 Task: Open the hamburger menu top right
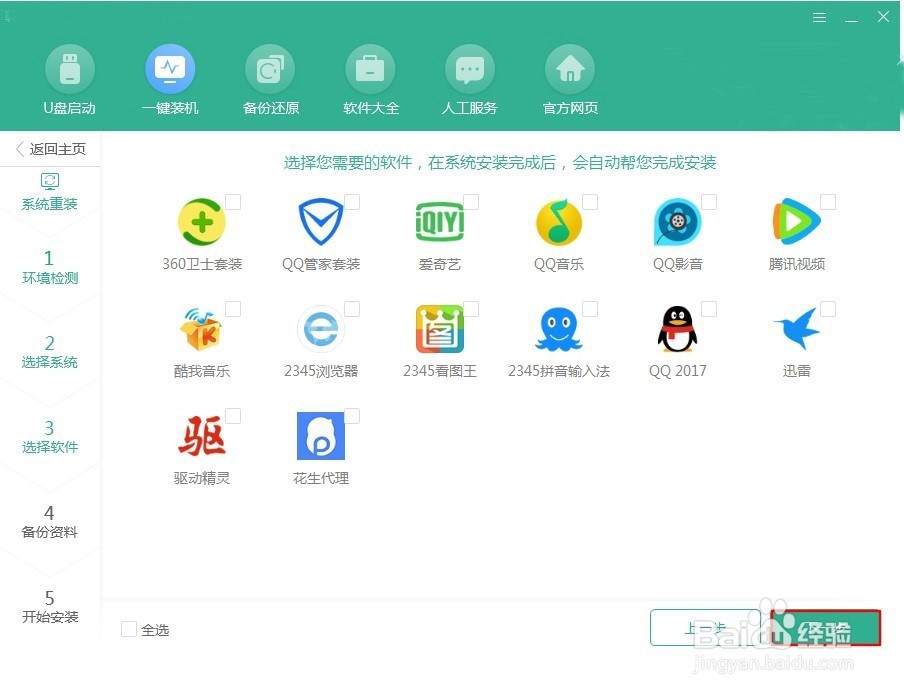(x=819, y=17)
